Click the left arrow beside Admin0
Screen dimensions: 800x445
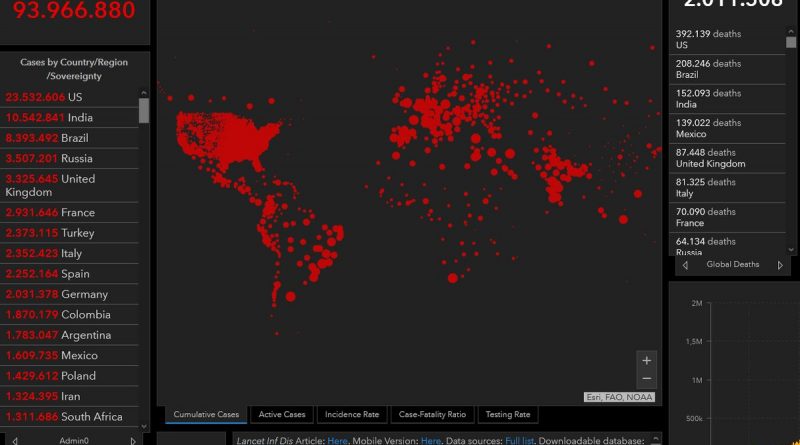pyautogui.click(x=14, y=440)
